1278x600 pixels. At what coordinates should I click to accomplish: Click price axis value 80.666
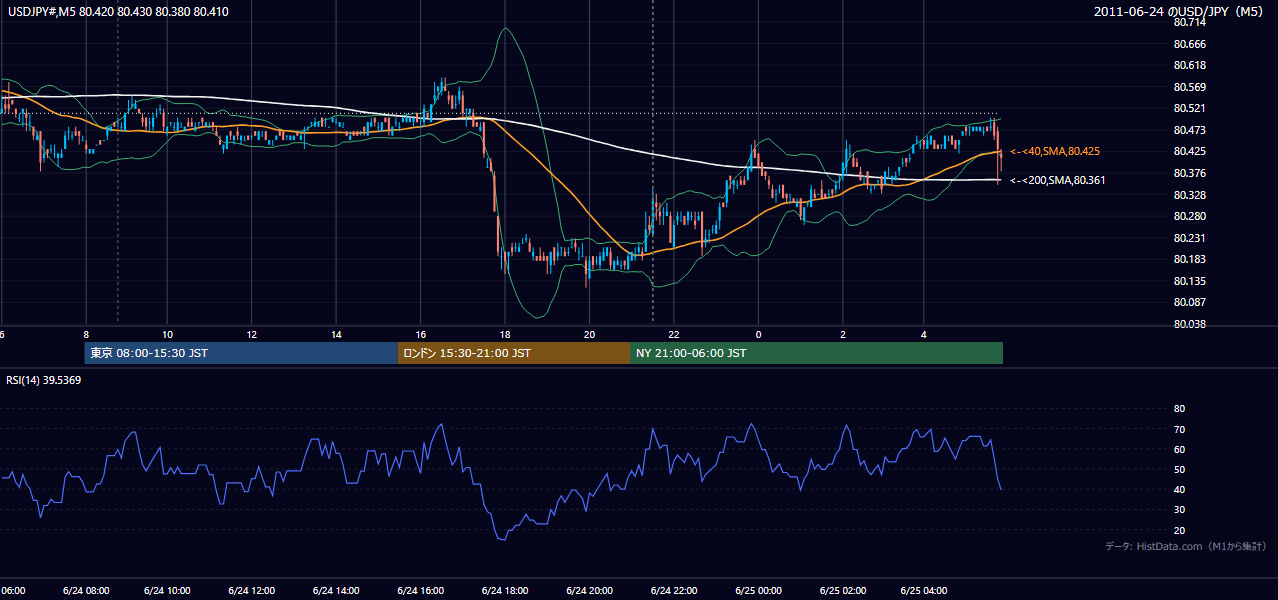coord(1189,44)
